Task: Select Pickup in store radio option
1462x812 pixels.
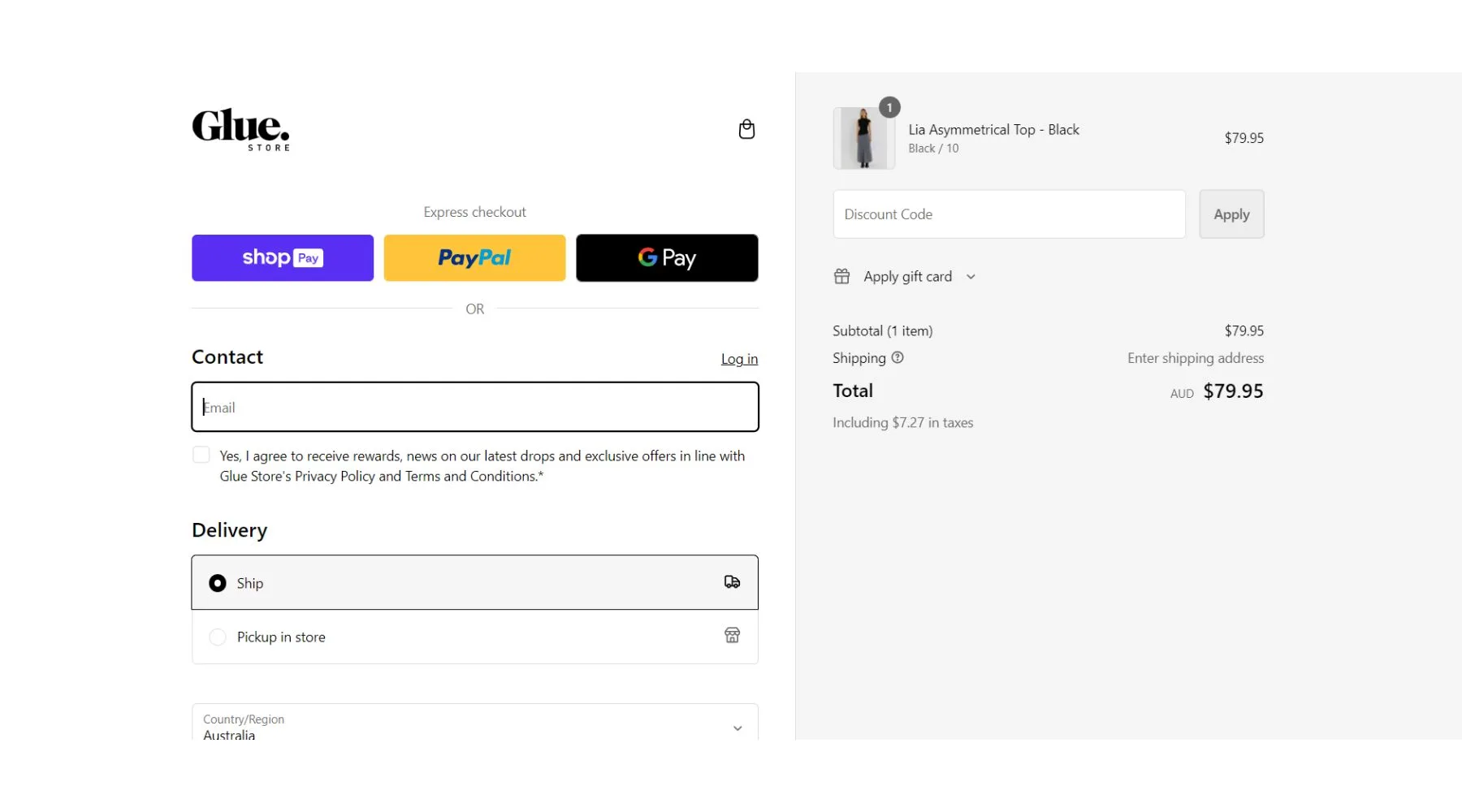Action: 218,637
